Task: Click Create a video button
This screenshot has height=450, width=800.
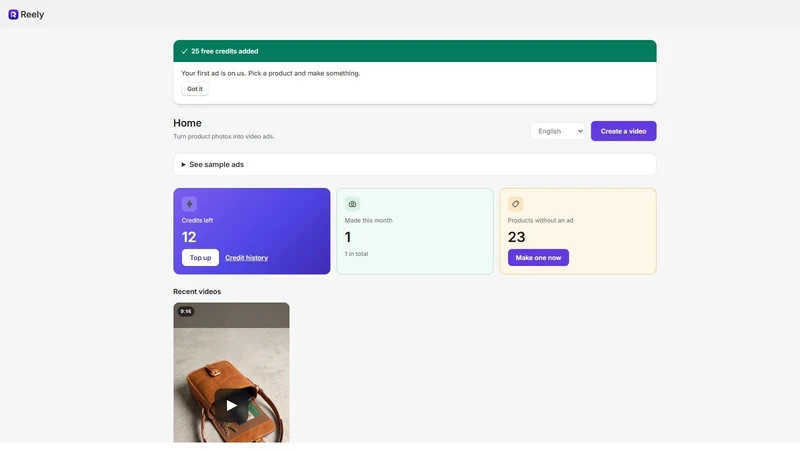Action: coord(623,131)
